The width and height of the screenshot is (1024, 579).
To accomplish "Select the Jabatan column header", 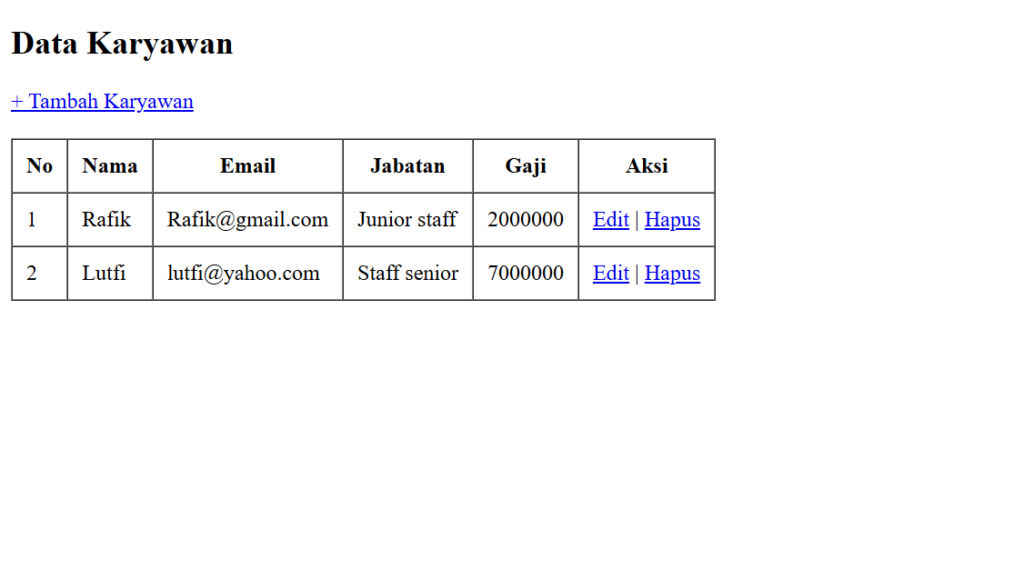I will click(x=407, y=166).
